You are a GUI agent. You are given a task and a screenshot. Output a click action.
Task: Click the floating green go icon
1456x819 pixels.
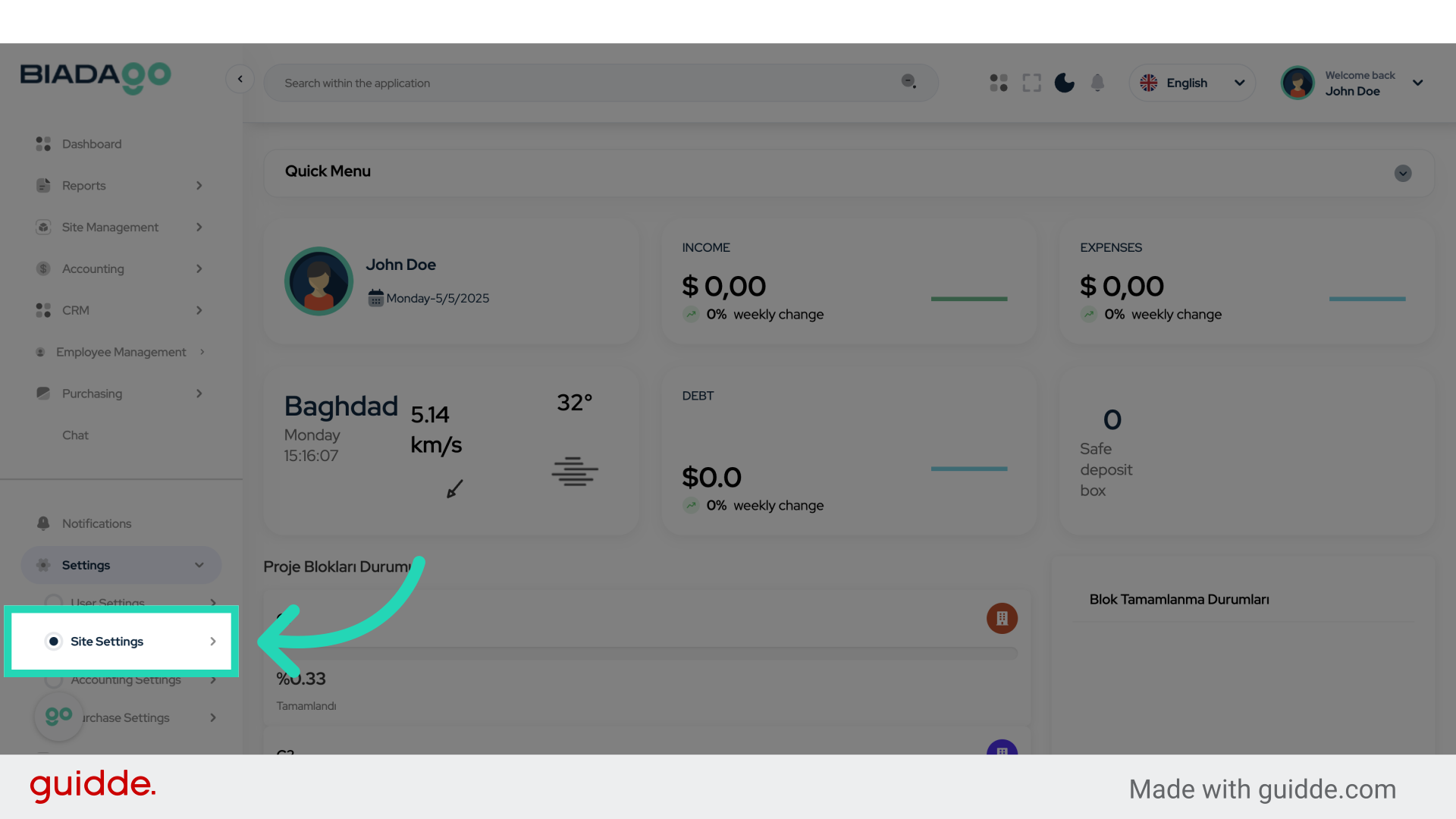(x=59, y=716)
